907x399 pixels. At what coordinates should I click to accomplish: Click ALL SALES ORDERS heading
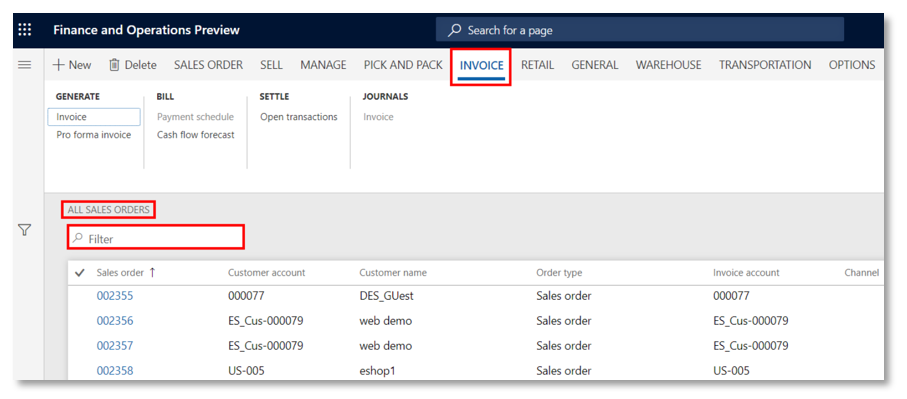tap(109, 210)
